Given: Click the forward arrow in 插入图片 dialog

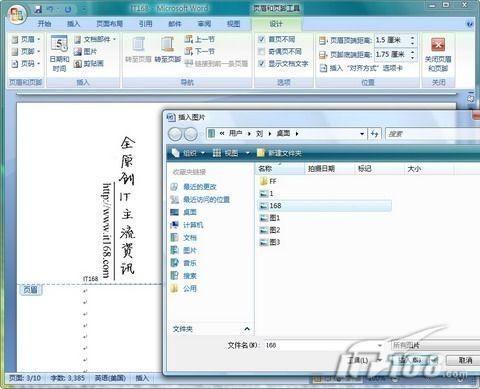Looking at the screenshot, I should (190, 134).
